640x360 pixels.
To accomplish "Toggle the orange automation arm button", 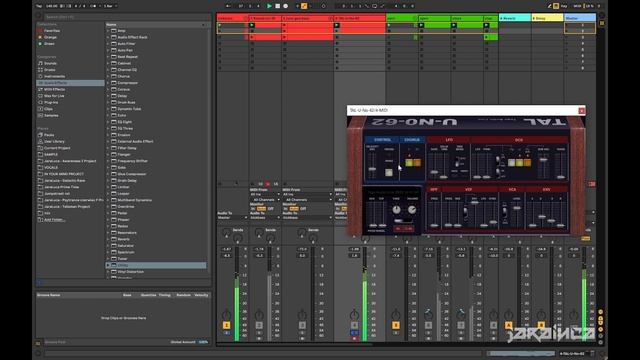I will [x=304, y=6].
